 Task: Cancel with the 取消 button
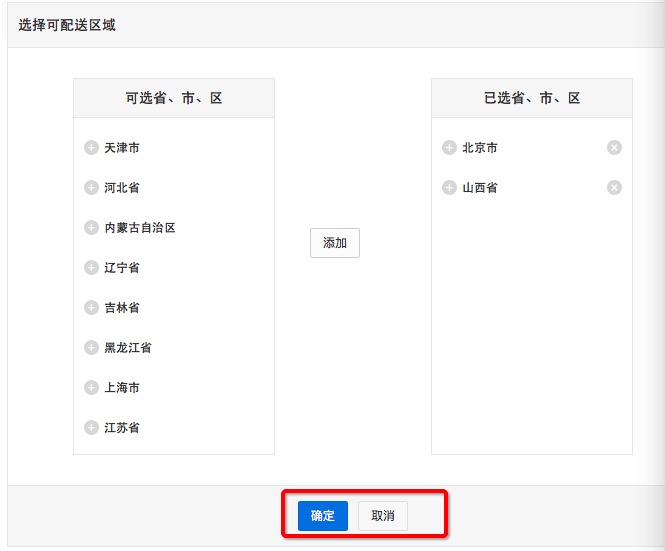pos(383,516)
